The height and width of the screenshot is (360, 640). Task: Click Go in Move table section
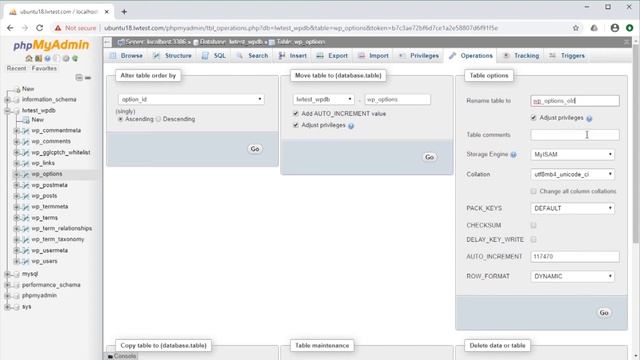(x=429, y=157)
